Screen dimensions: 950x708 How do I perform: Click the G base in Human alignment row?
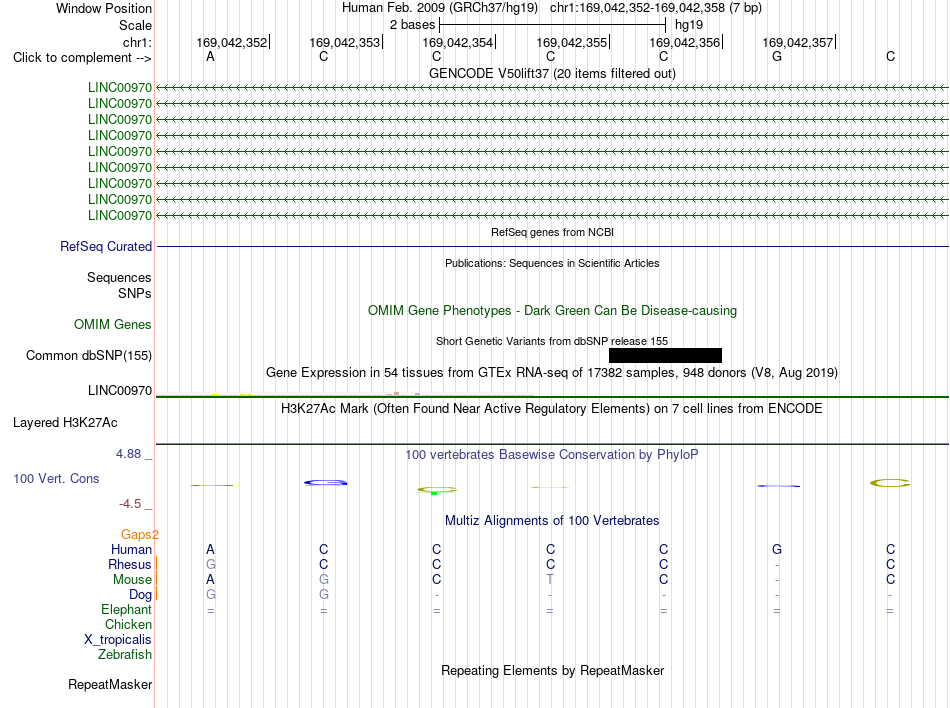coord(777,549)
